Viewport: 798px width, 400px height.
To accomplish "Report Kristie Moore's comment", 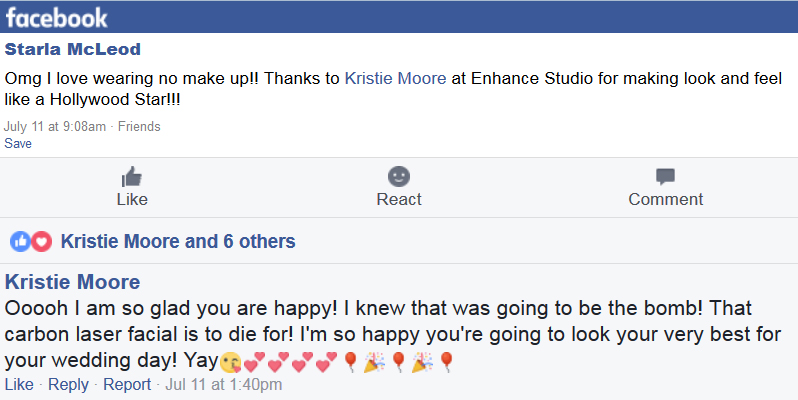I will click(127, 384).
